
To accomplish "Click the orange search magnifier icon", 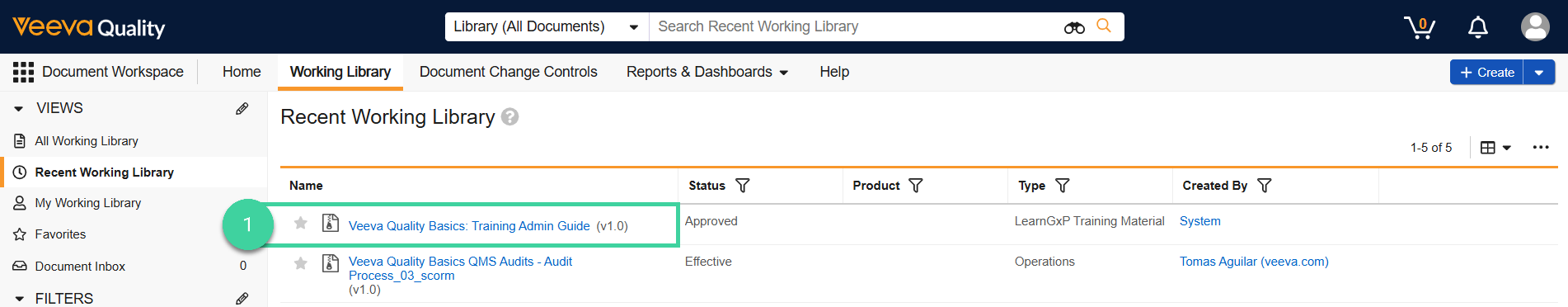I will pos(1104,26).
